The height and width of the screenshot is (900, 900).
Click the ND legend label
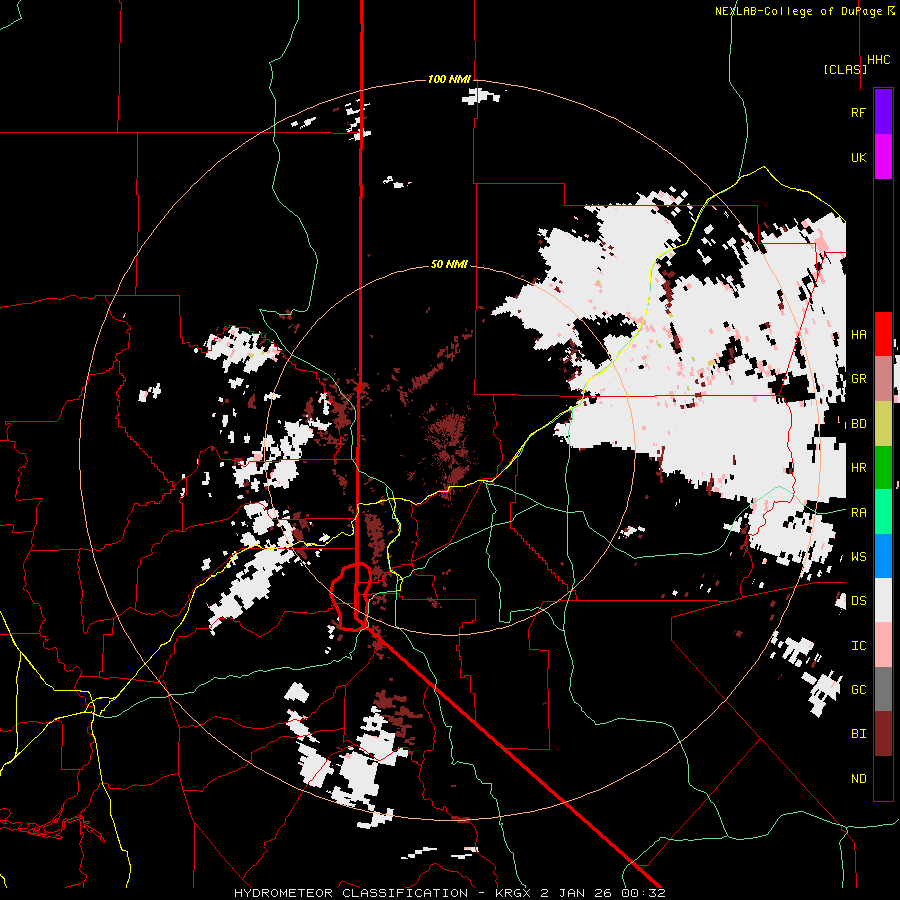(858, 779)
